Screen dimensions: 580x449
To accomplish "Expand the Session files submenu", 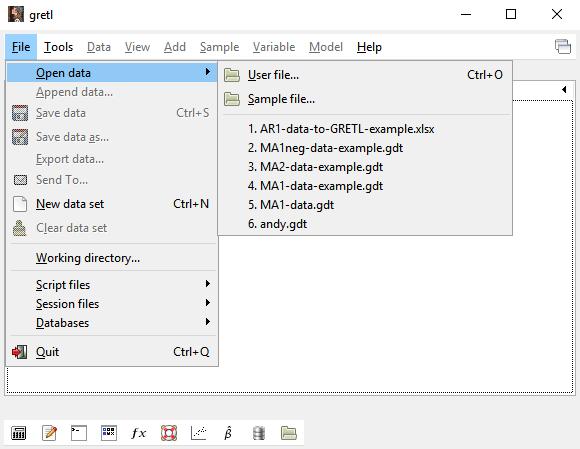I will pyautogui.click(x=208, y=303).
